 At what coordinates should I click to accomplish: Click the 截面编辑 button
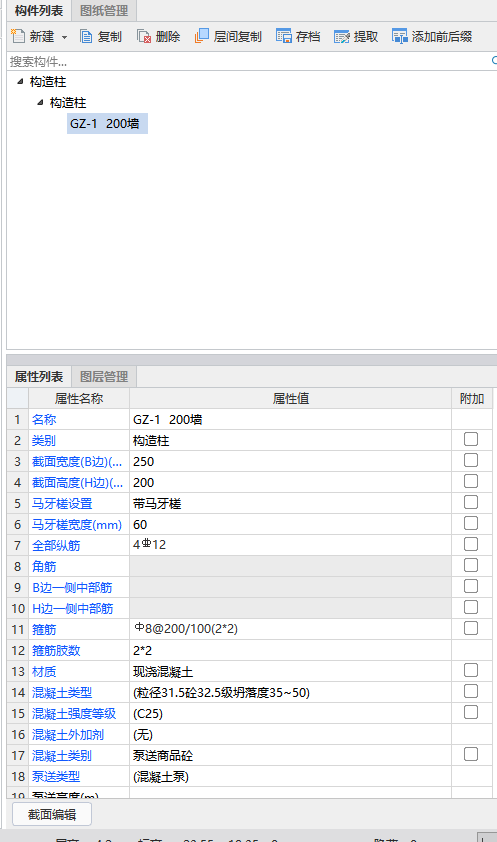click(x=52, y=814)
